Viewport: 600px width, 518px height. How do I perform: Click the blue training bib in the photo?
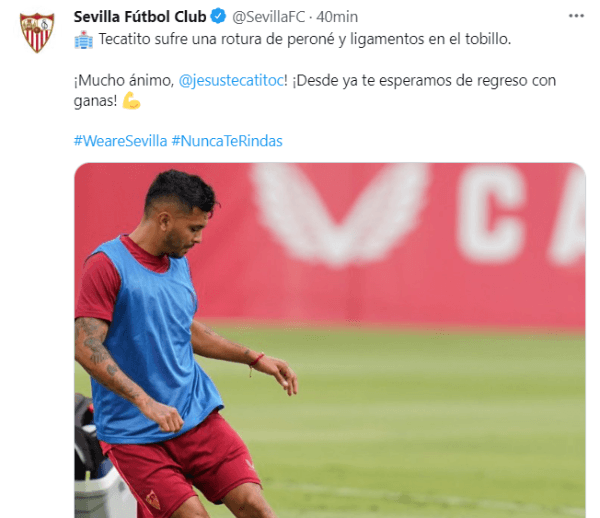(153, 341)
